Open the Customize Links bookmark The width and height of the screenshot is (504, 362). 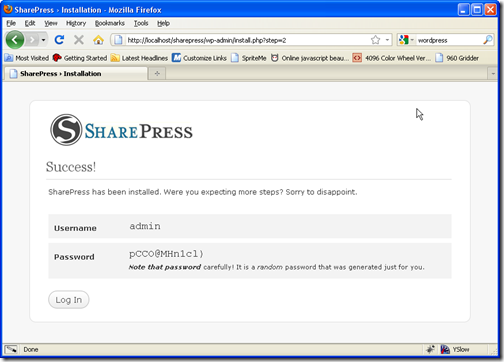point(199,58)
